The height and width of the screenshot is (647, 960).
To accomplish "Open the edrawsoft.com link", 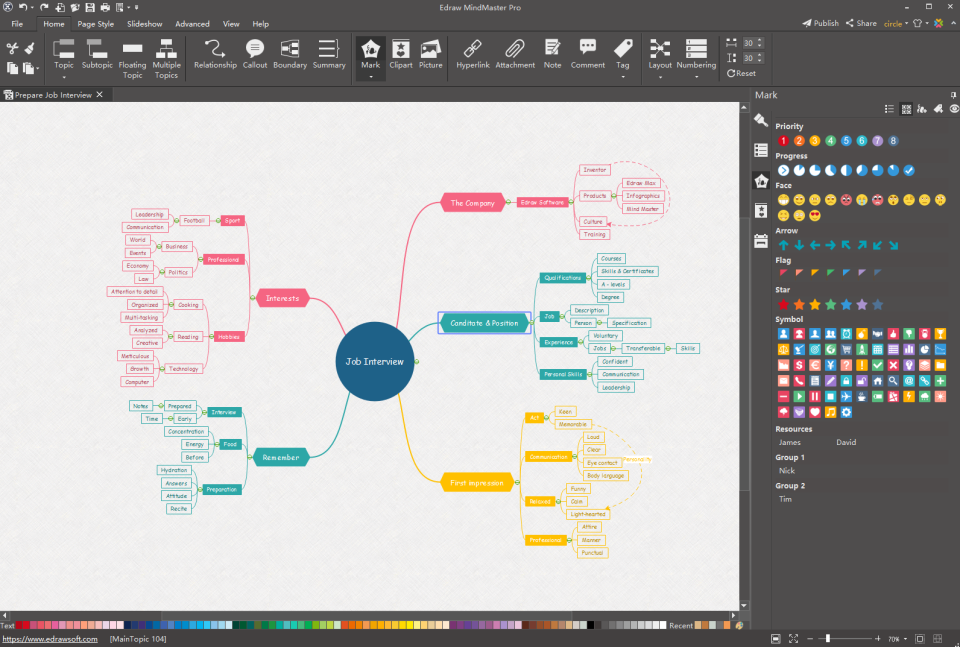I will click(50, 639).
